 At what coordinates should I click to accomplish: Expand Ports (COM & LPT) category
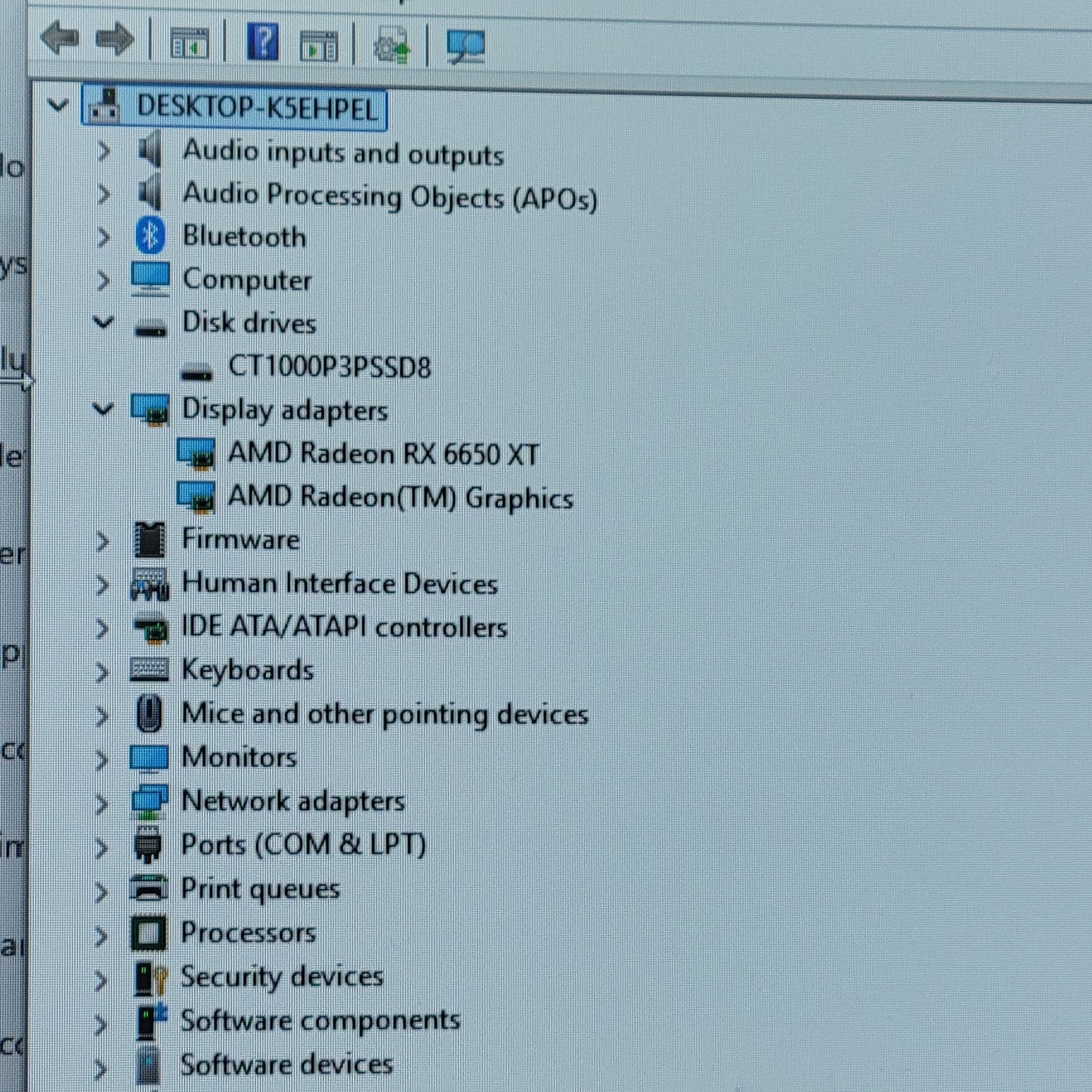pos(101,848)
